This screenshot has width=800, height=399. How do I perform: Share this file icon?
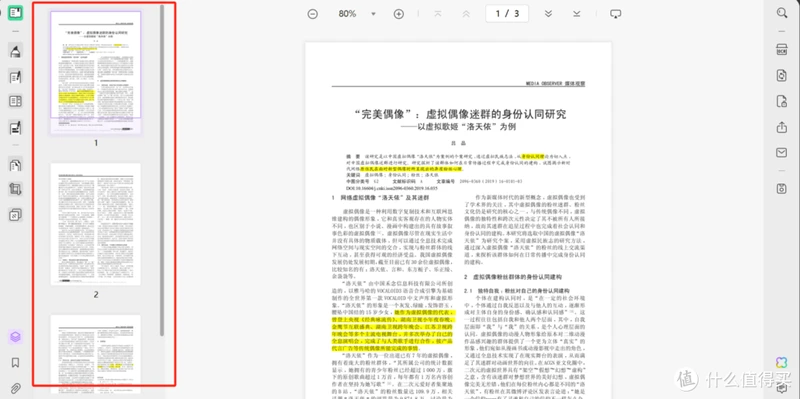[782, 127]
